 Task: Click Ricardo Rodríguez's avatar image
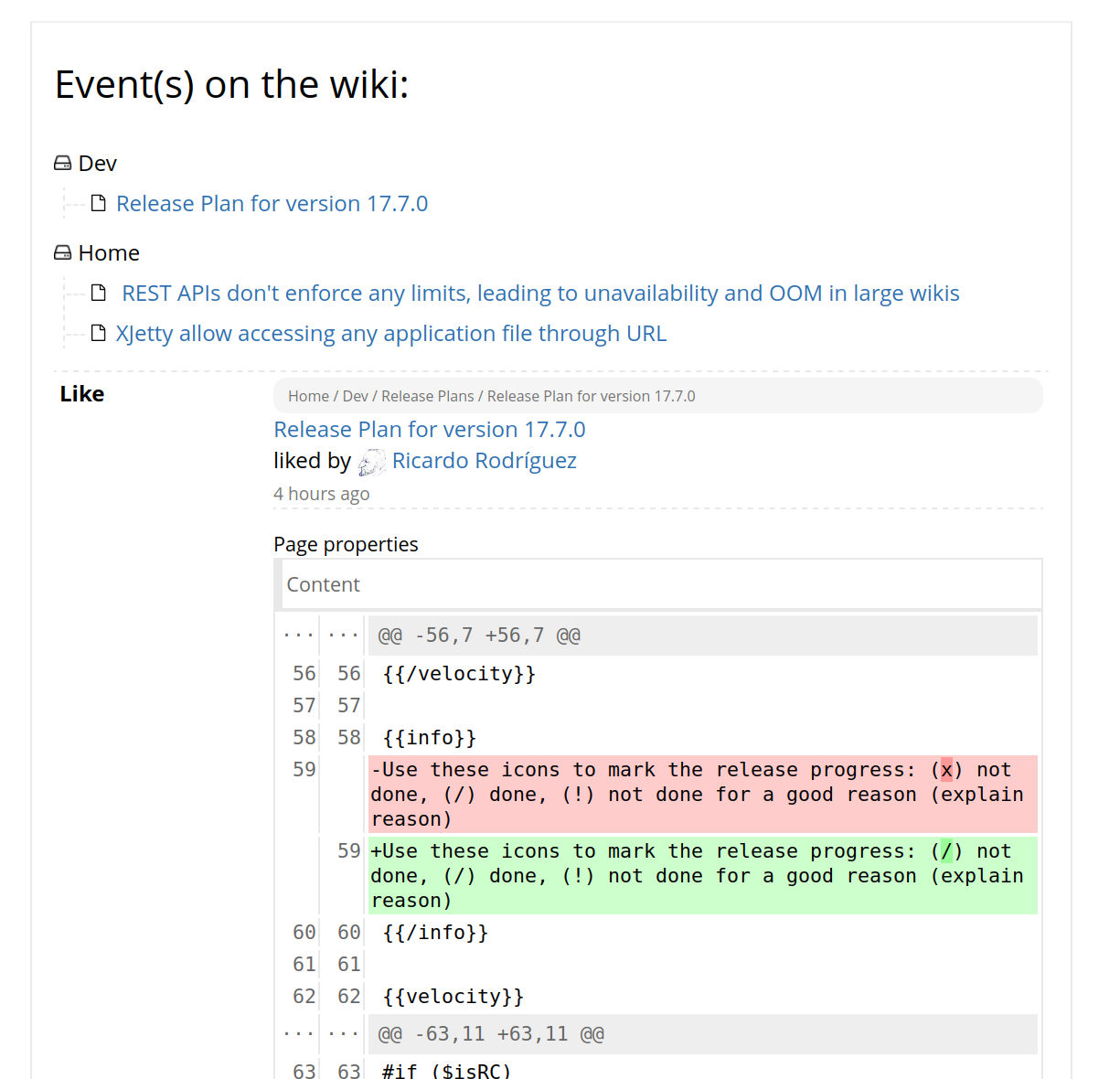(371, 463)
